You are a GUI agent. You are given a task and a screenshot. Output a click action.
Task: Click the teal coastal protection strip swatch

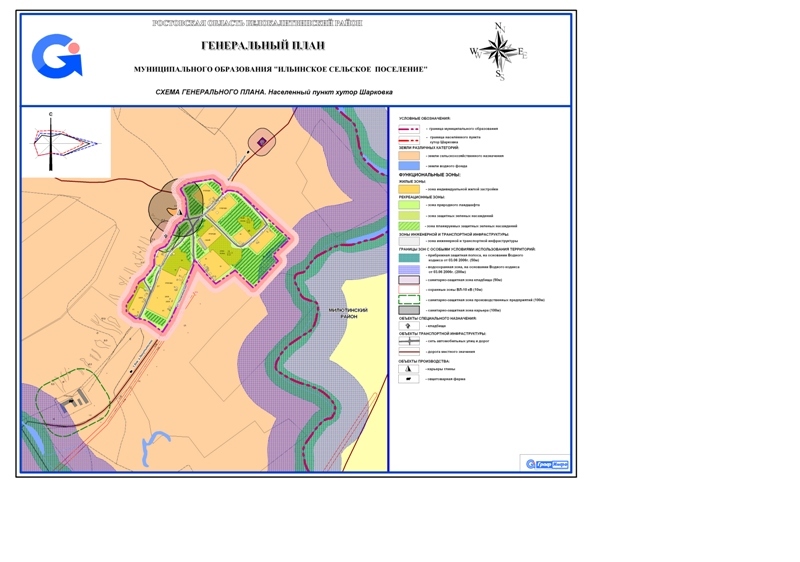tap(409, 257)
